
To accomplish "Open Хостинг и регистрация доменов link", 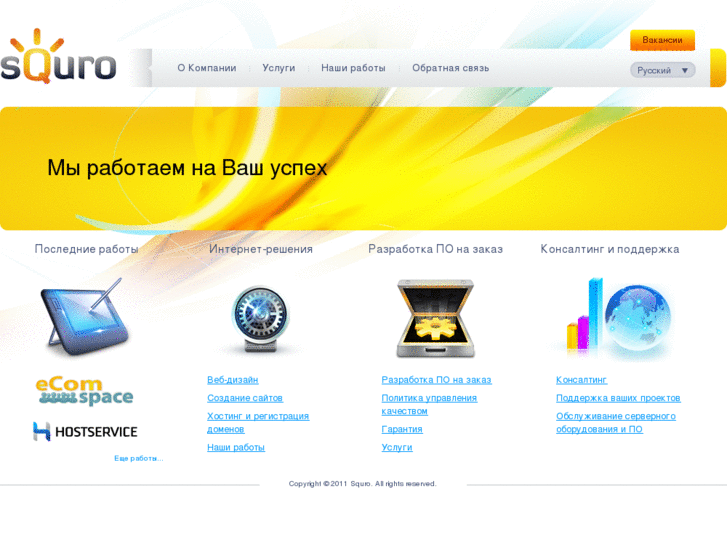I will (x=258, y=423).
